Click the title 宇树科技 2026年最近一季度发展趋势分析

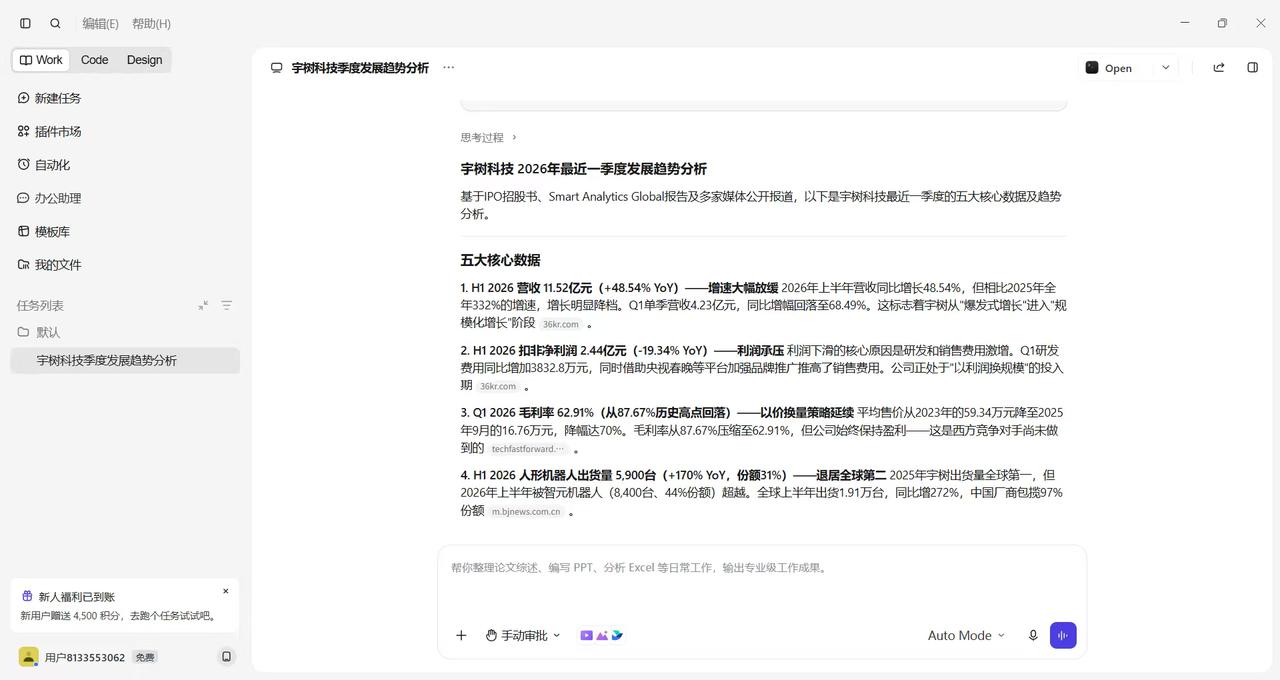tap(584, 169)
